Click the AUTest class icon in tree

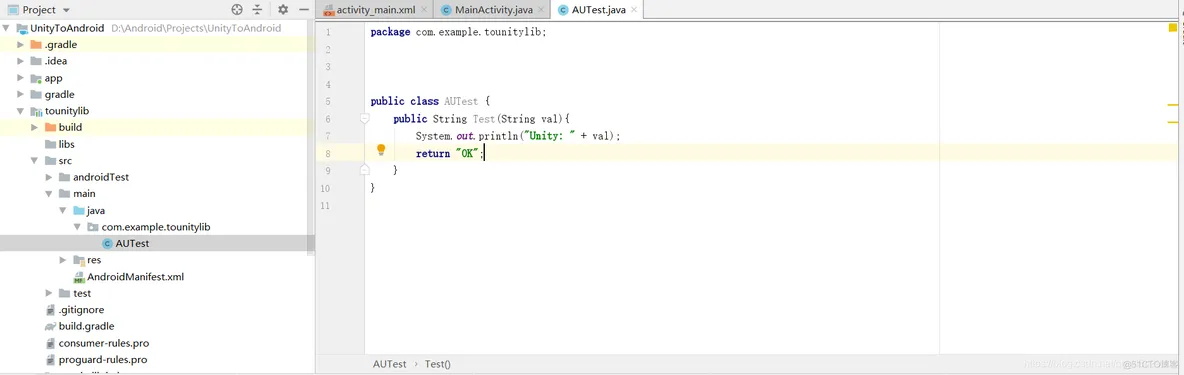(108, 243)
